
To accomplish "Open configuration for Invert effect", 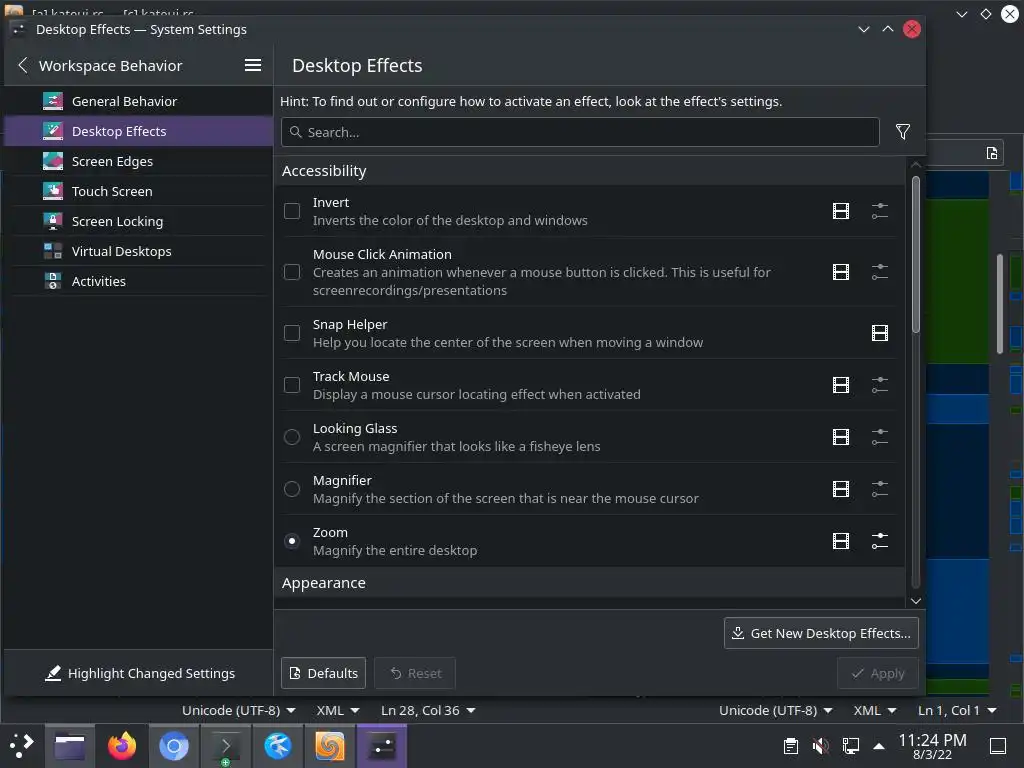I will pyautogui.click(x=880, y=211).
